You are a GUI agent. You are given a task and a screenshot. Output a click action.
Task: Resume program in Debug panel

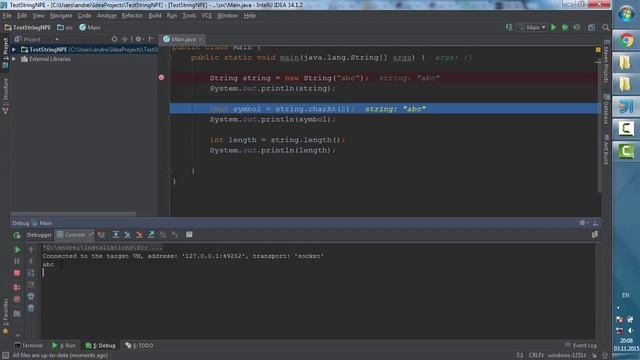coord(17,249)
